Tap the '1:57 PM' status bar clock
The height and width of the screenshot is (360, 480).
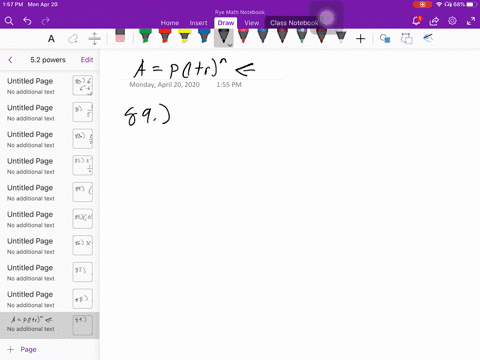click(x=13, y=4)
